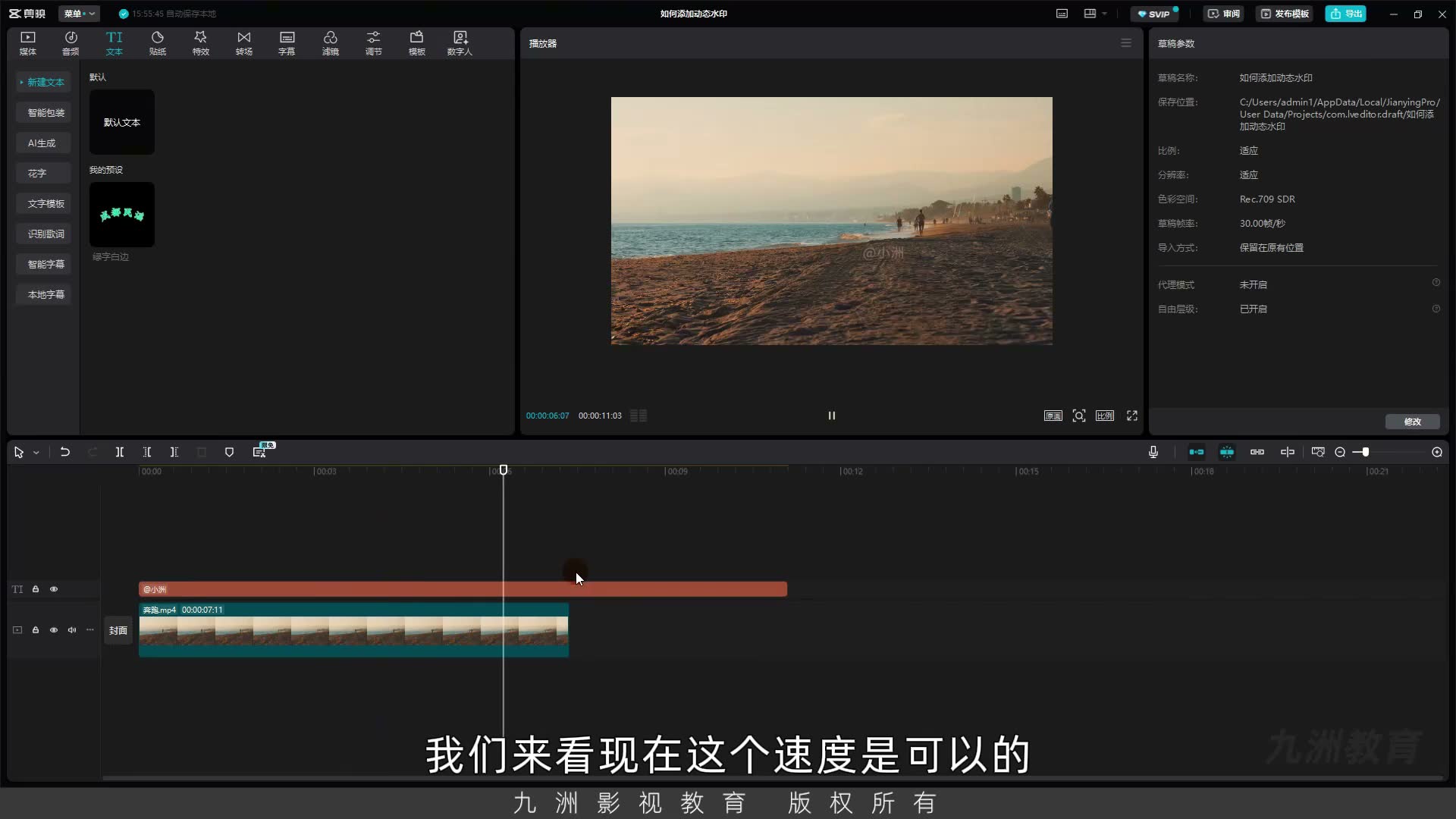This screenshot has height=819, width=1456.
Task: Click the split clip tool in timeline toolbar
Action: (x=120, y=452)
